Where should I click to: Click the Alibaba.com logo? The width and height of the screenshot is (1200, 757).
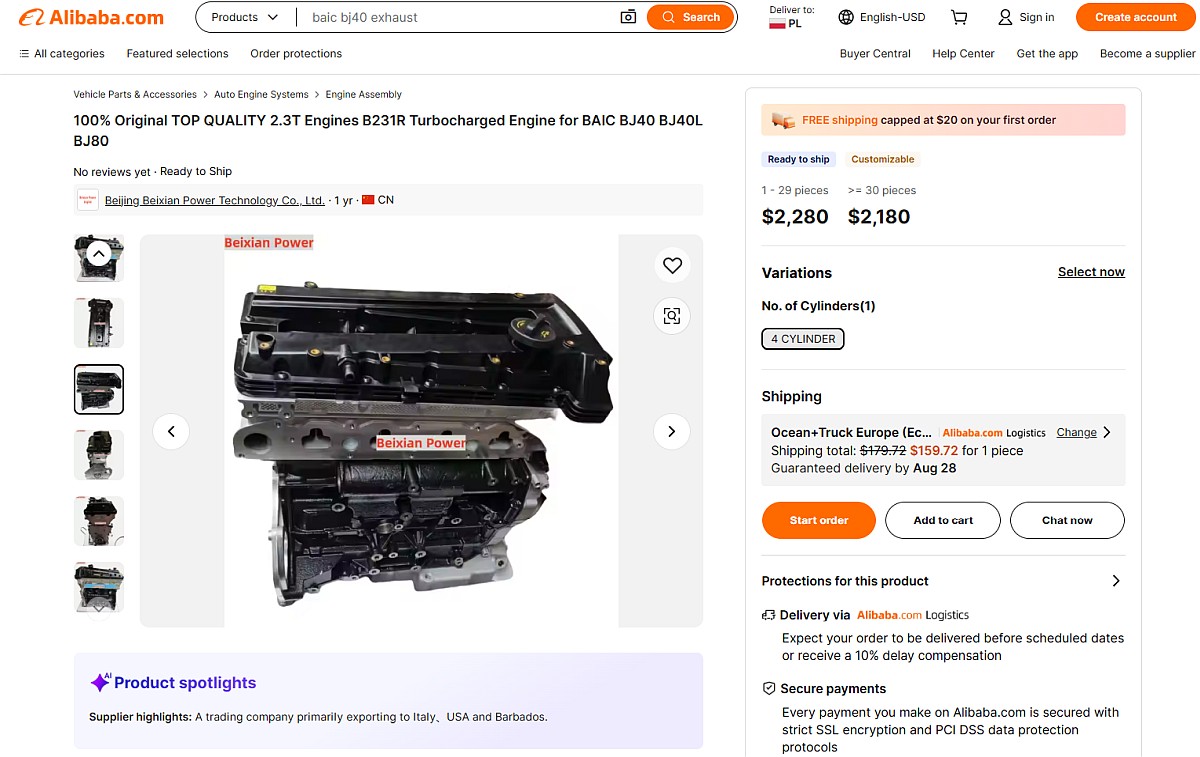click(92, 17)
